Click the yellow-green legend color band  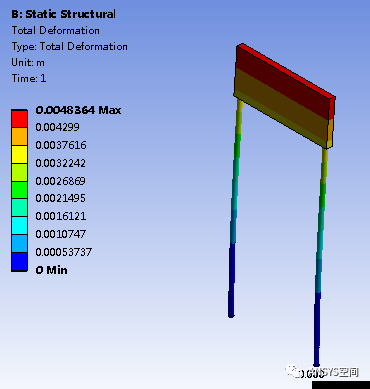tap(19, 172)
